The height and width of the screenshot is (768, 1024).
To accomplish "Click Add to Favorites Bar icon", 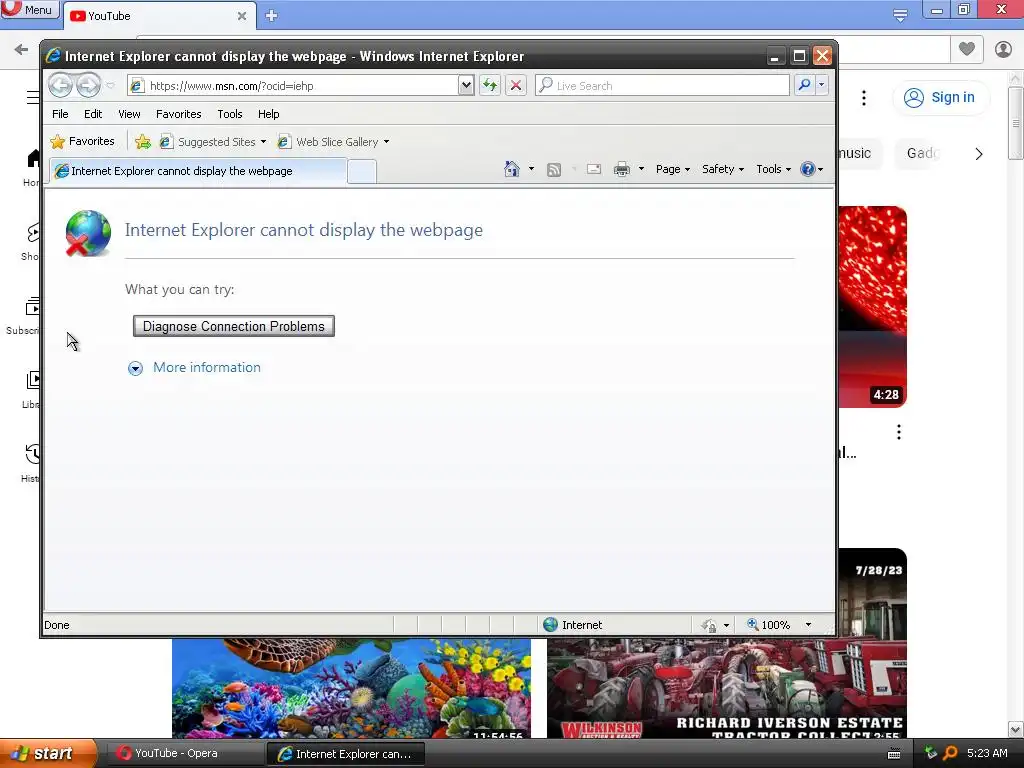I will (x=143, y=142).
